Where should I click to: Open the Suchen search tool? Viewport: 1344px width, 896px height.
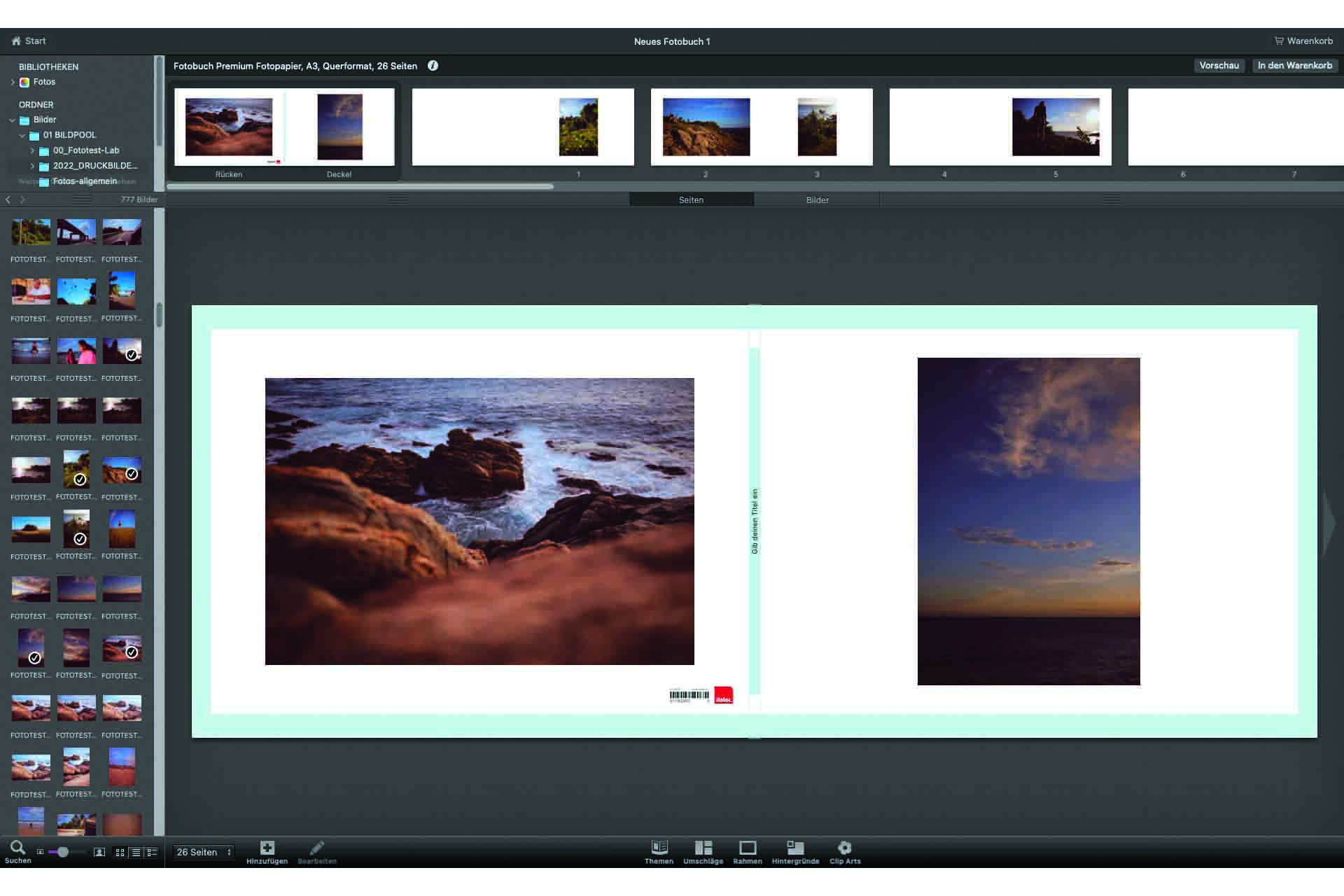pyautogui.click(x=17, y=851)
